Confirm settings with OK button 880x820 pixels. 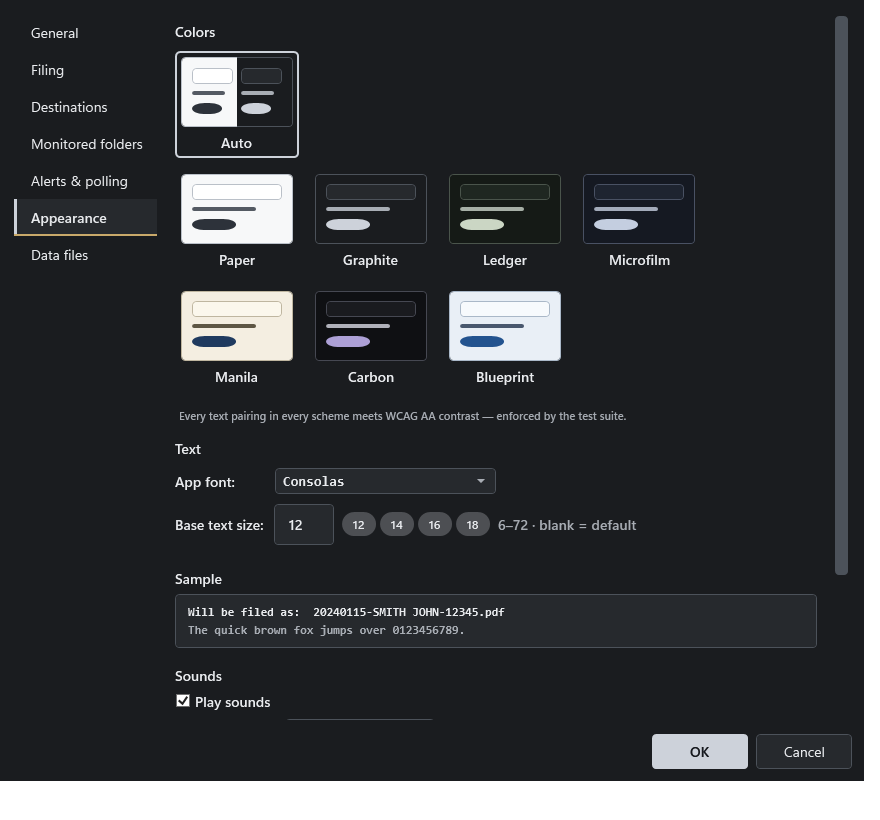tap(699, 752)
